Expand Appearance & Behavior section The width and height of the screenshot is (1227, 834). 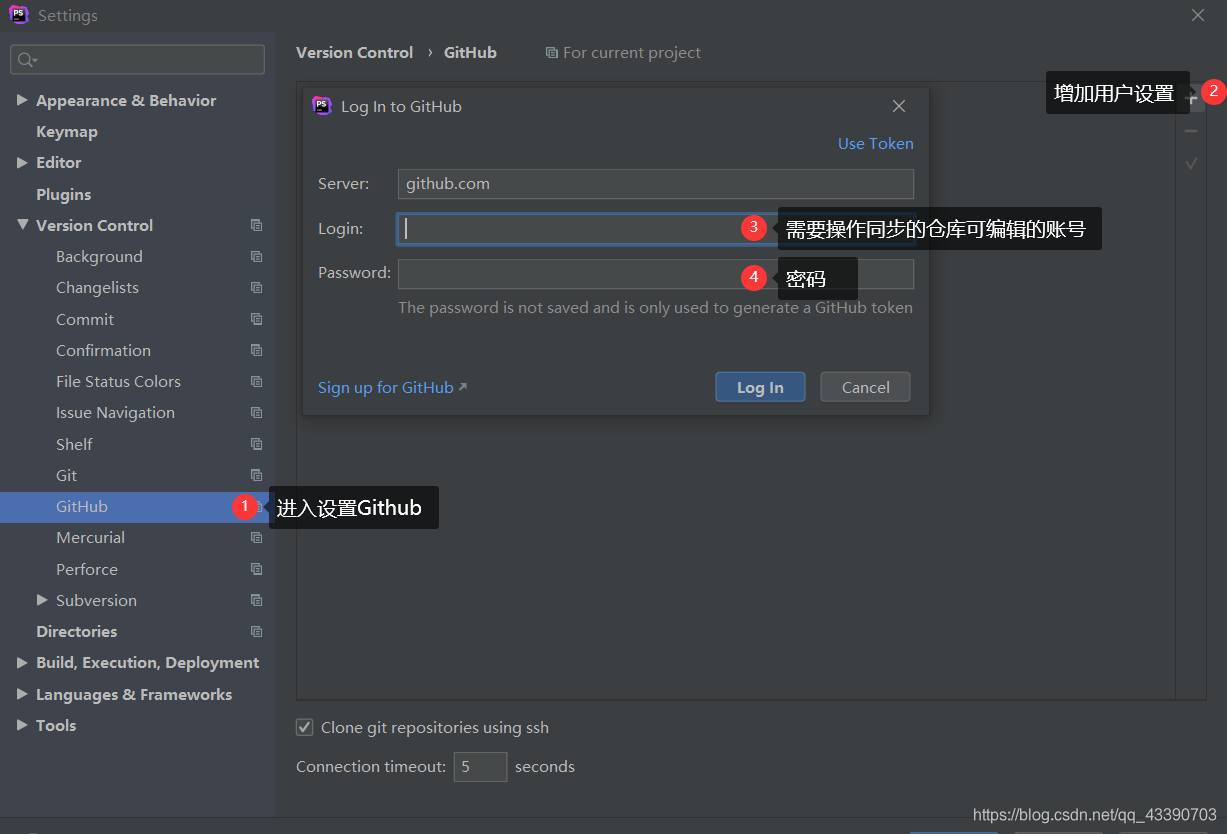[x=22, y=100]
